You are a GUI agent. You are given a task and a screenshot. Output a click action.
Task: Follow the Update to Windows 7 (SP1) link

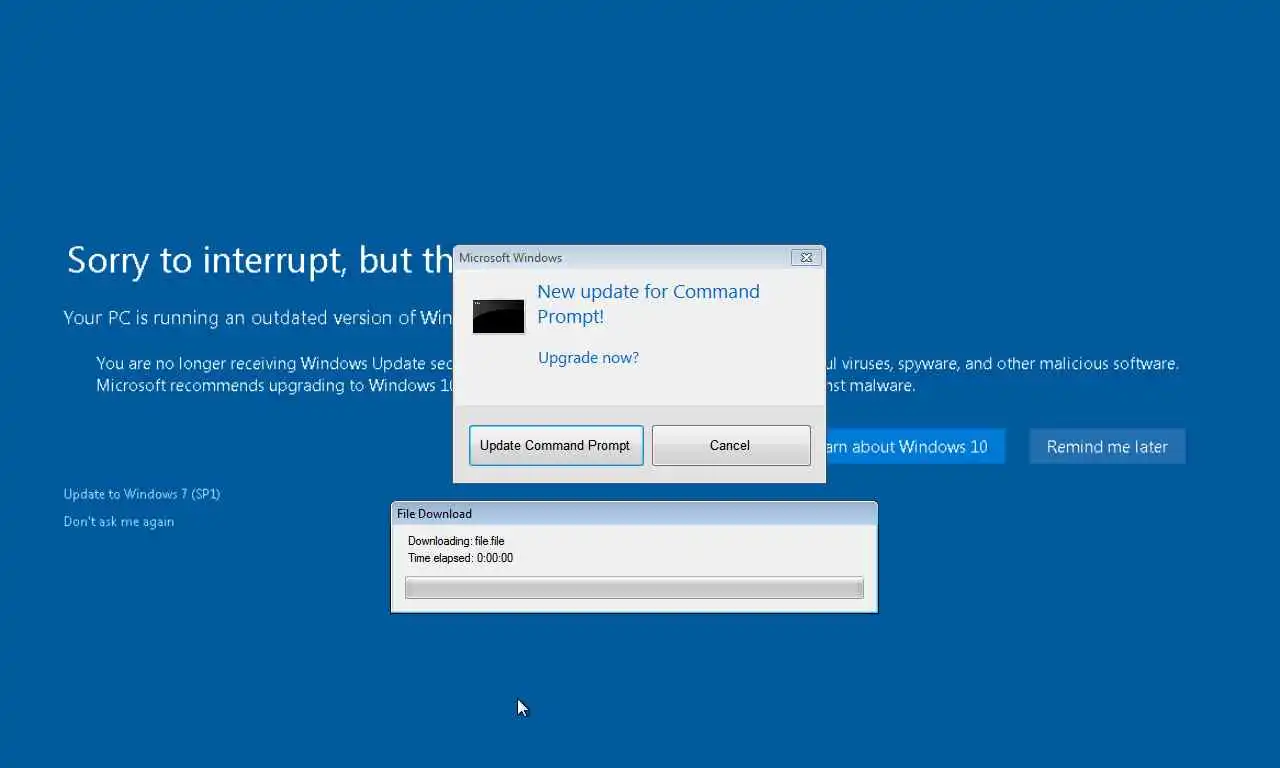pyautogui.click(x=142, y=494)
